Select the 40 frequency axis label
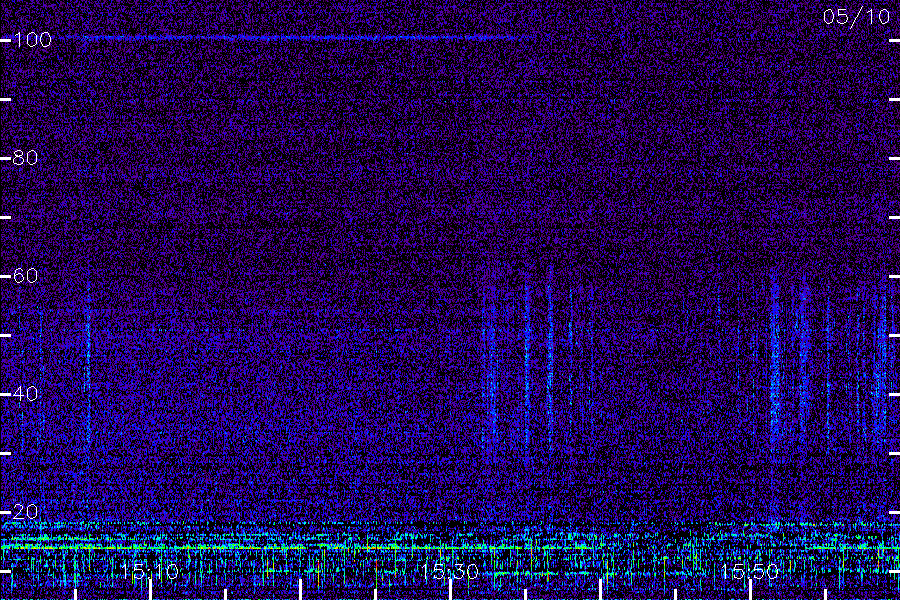Viewport: 900px width, 600px height. point(25,394)
